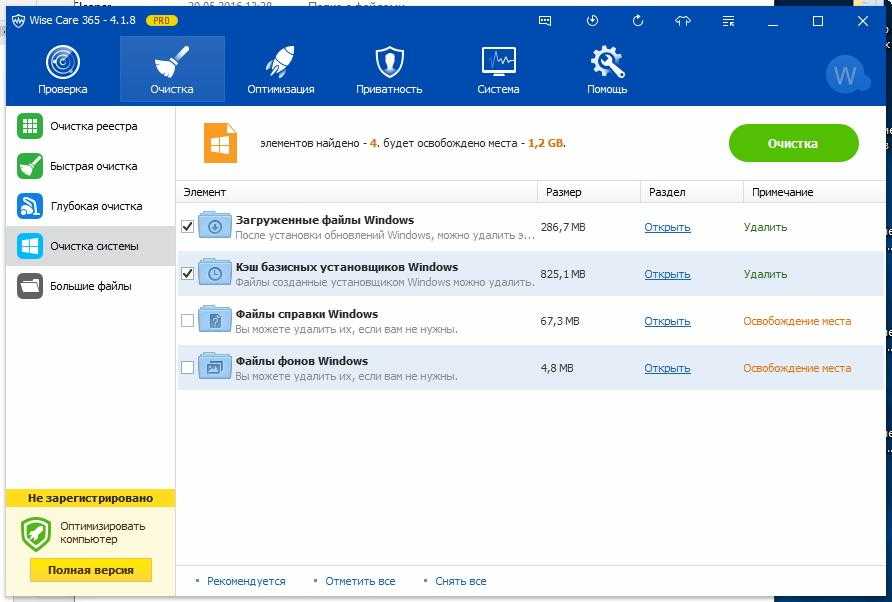Open Большие файлы in the sidebar

(x=91, y=286)
